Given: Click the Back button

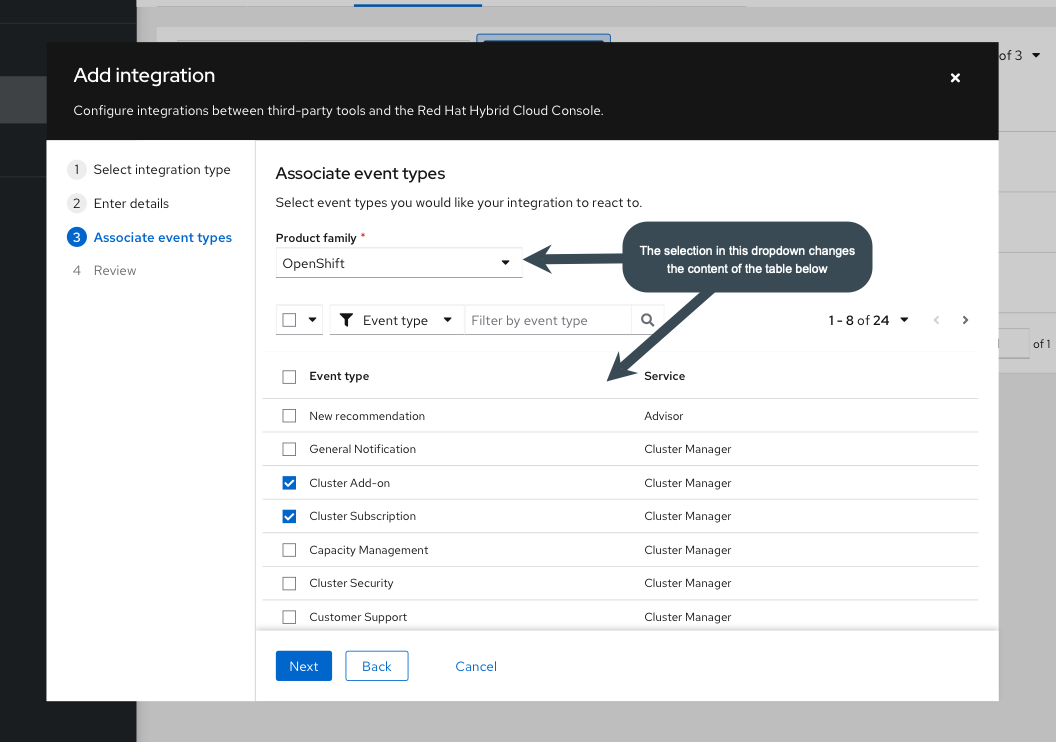Looking at the screenshot, I should pos(376,666).
